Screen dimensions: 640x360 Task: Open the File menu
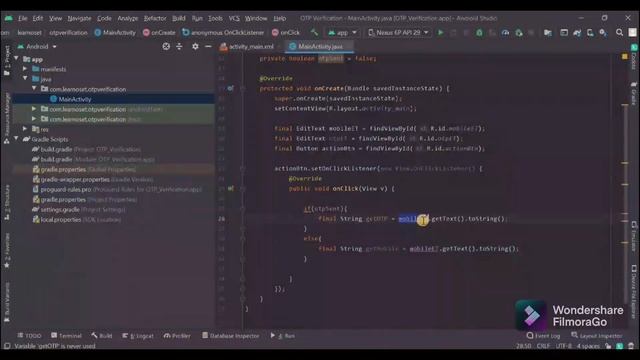(x=23, y=18)
